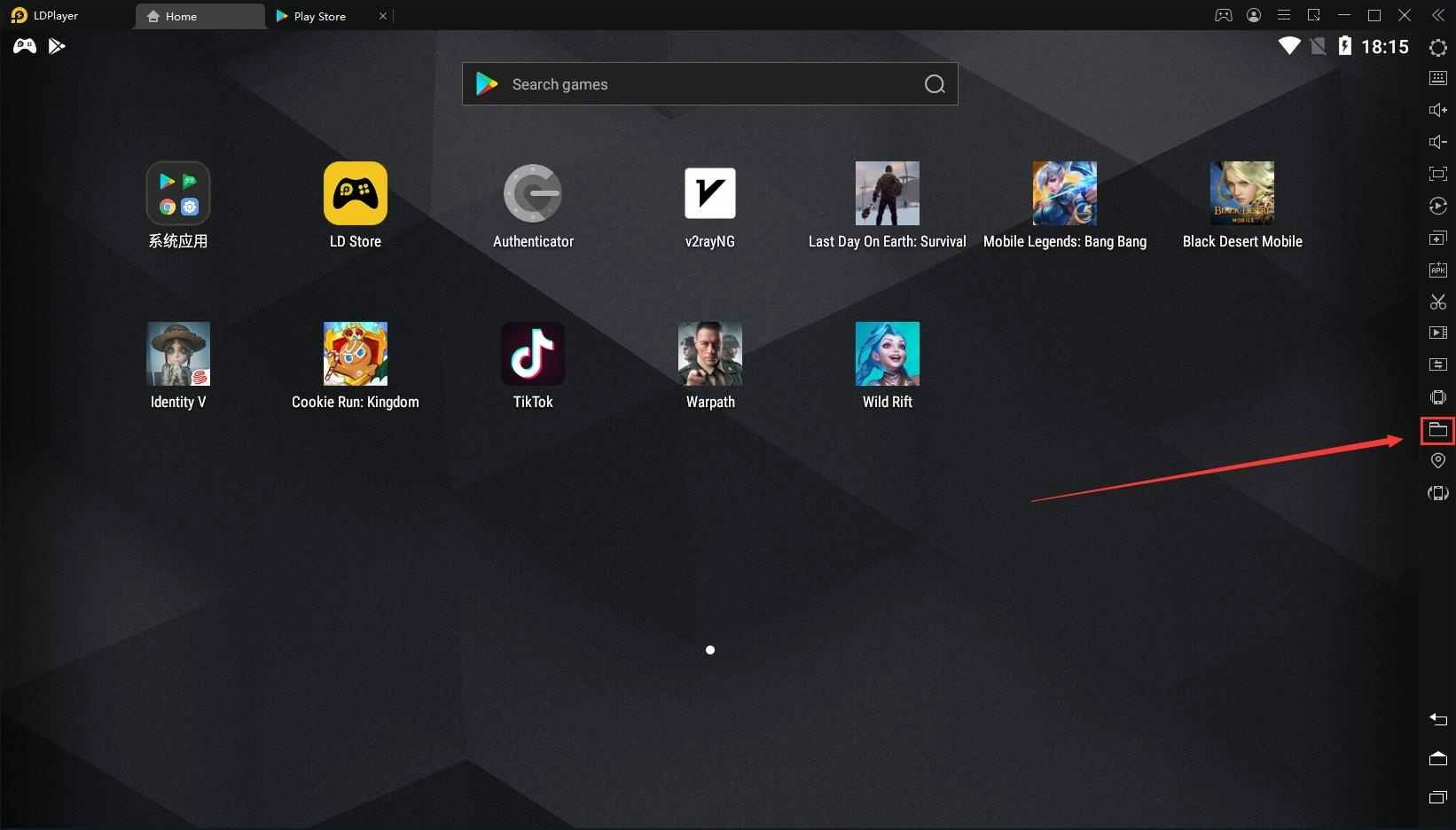Image resolution: width=1456 pixels, height=830 pixels.
Task: Open recent apps from sidebar button
Action: coord(1437,796)
